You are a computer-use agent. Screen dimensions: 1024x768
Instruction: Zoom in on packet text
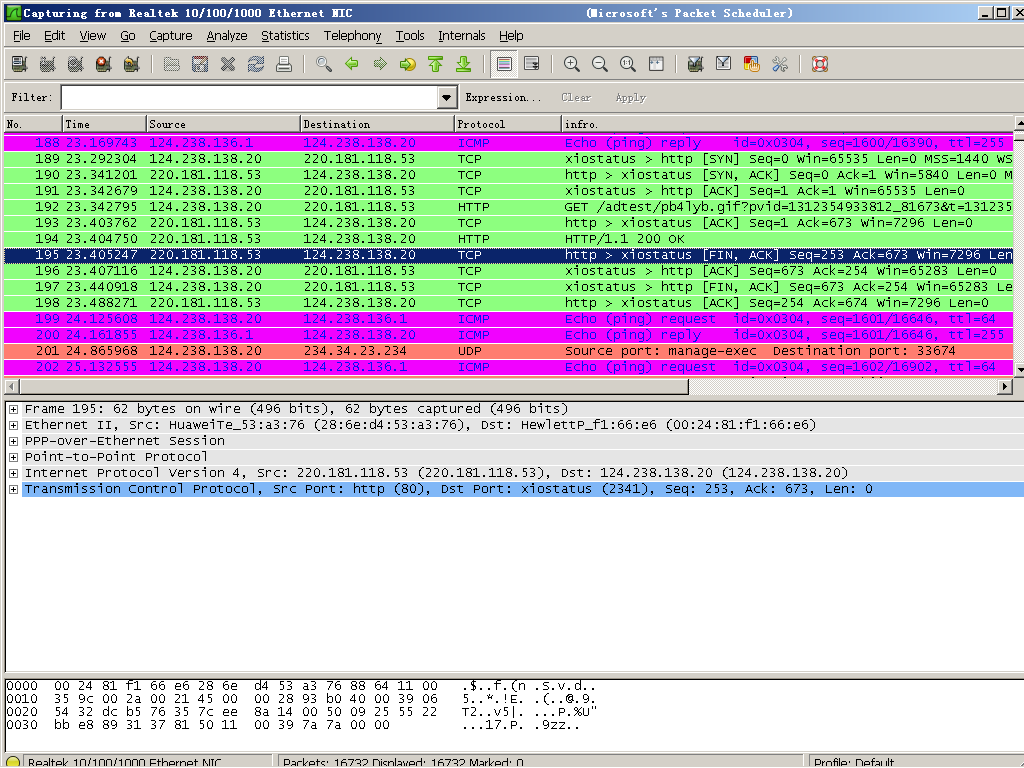(x=572, y=64)
